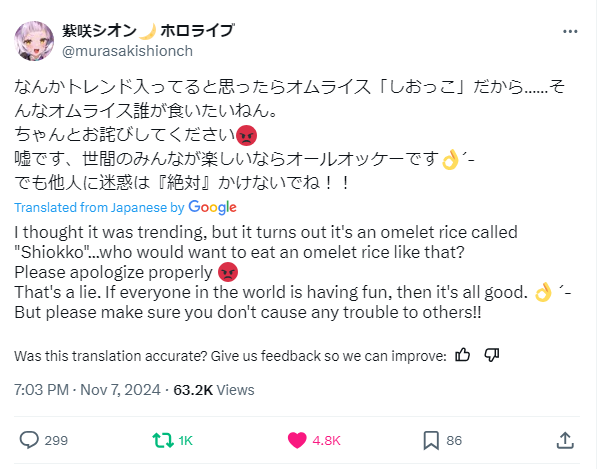Open the three-dot more options menu
602x469 pixels.
(569, 30)
